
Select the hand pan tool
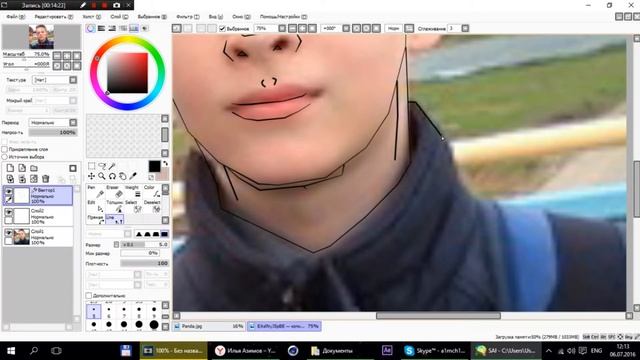122,176
